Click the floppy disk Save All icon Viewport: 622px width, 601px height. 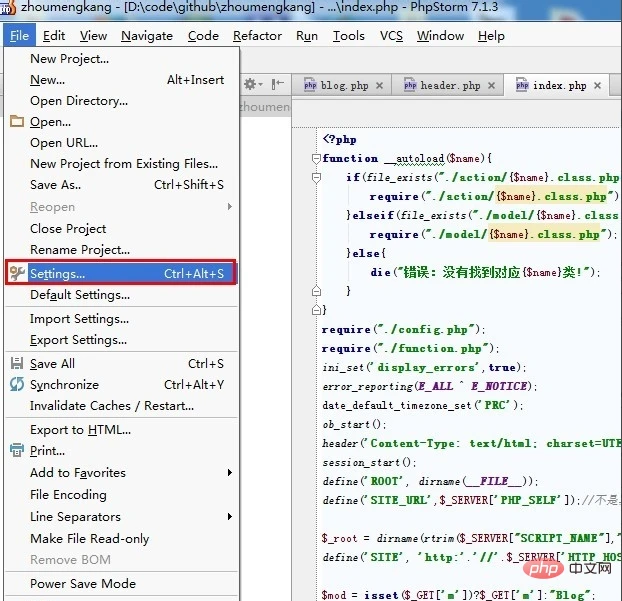click(x=17, y=363)
